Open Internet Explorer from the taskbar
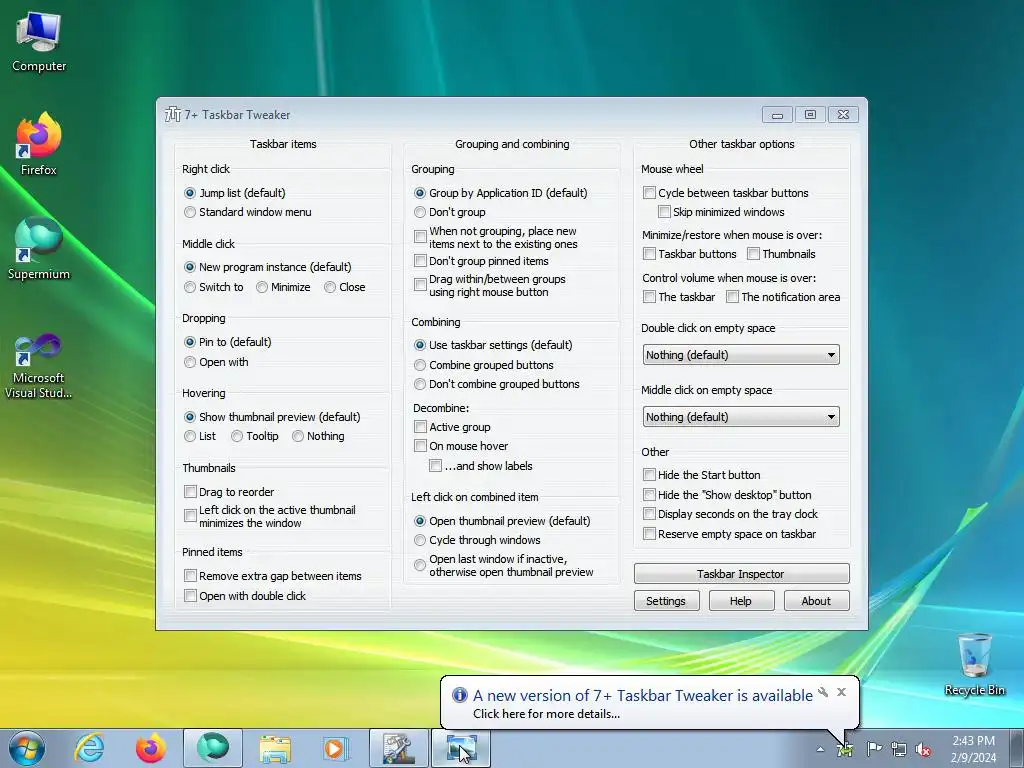The width and height of the screenshot is (1024, 768). pyautogui.click(x=89, y=748)
